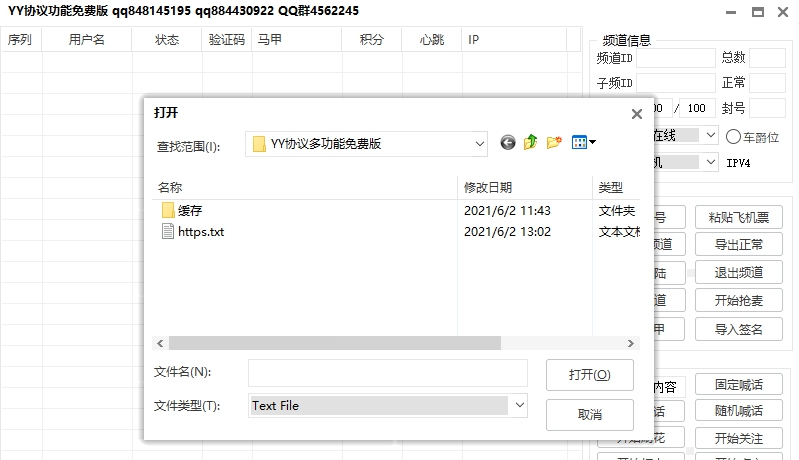The width and height of the screenshot is (799, 460).
Task: Sort files by 修改日期 column header
Action: point(525,187)
